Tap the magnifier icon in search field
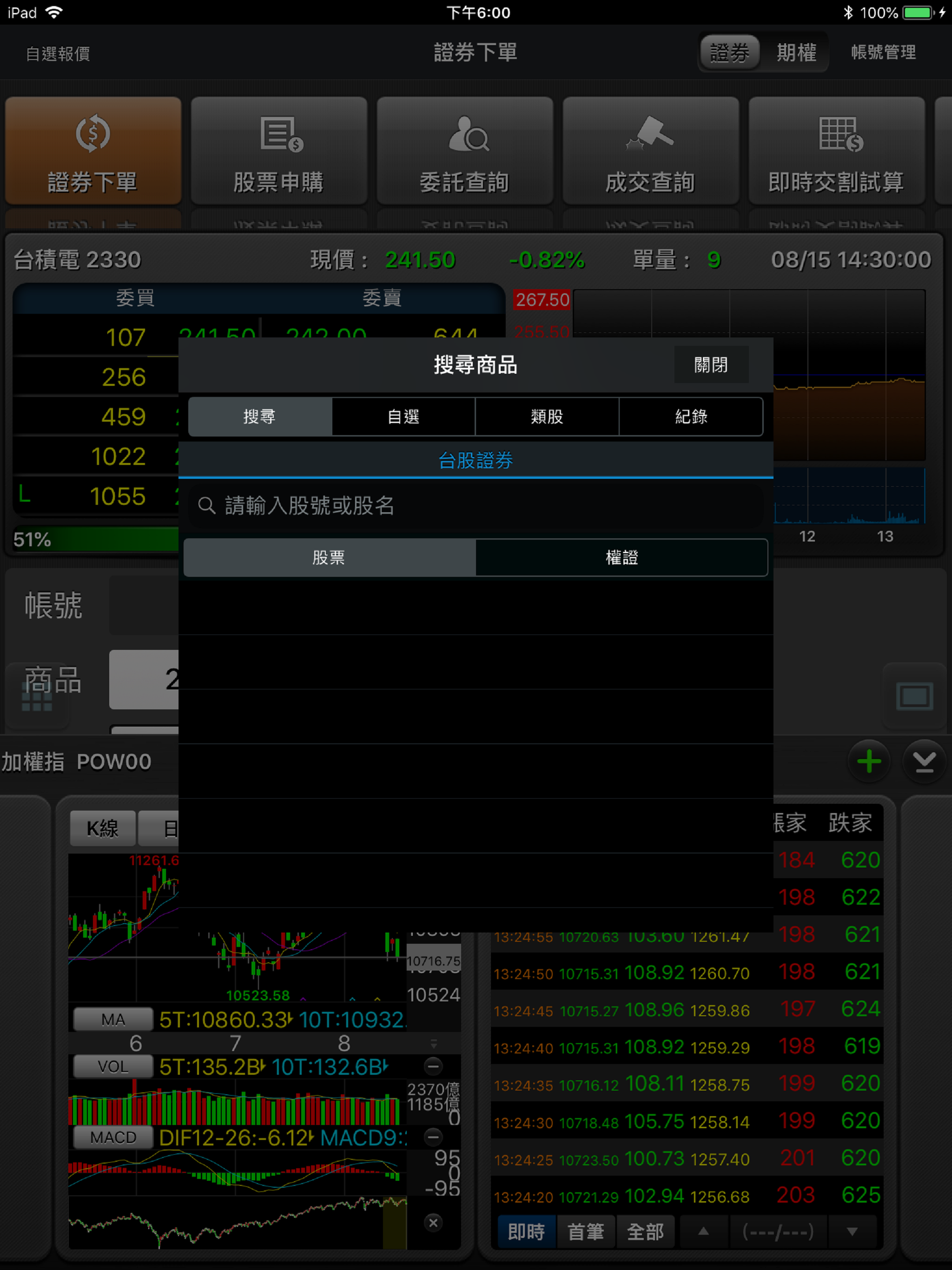Screen dimensions: 952x1270 point(207,505)
